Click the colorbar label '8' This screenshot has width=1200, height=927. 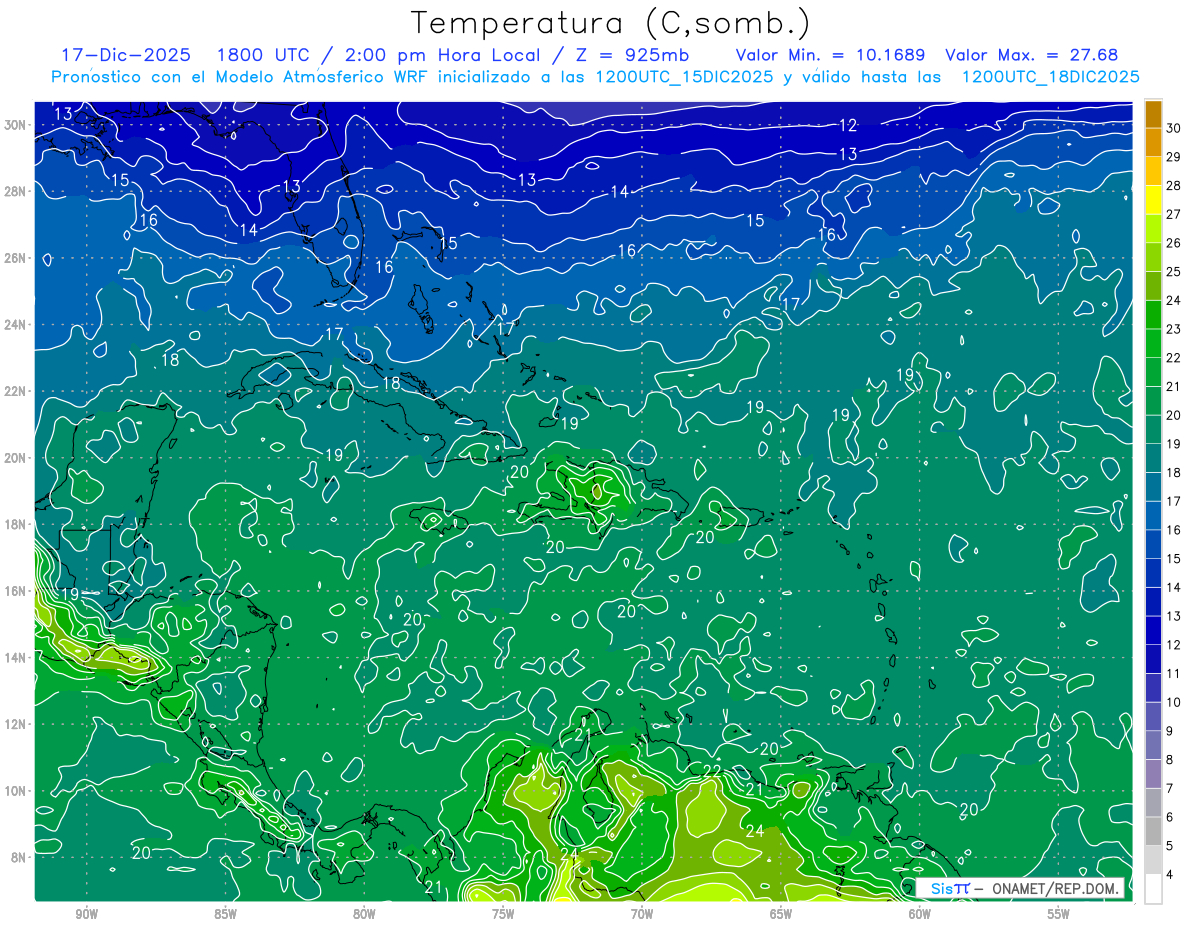tap(1170, 760)
